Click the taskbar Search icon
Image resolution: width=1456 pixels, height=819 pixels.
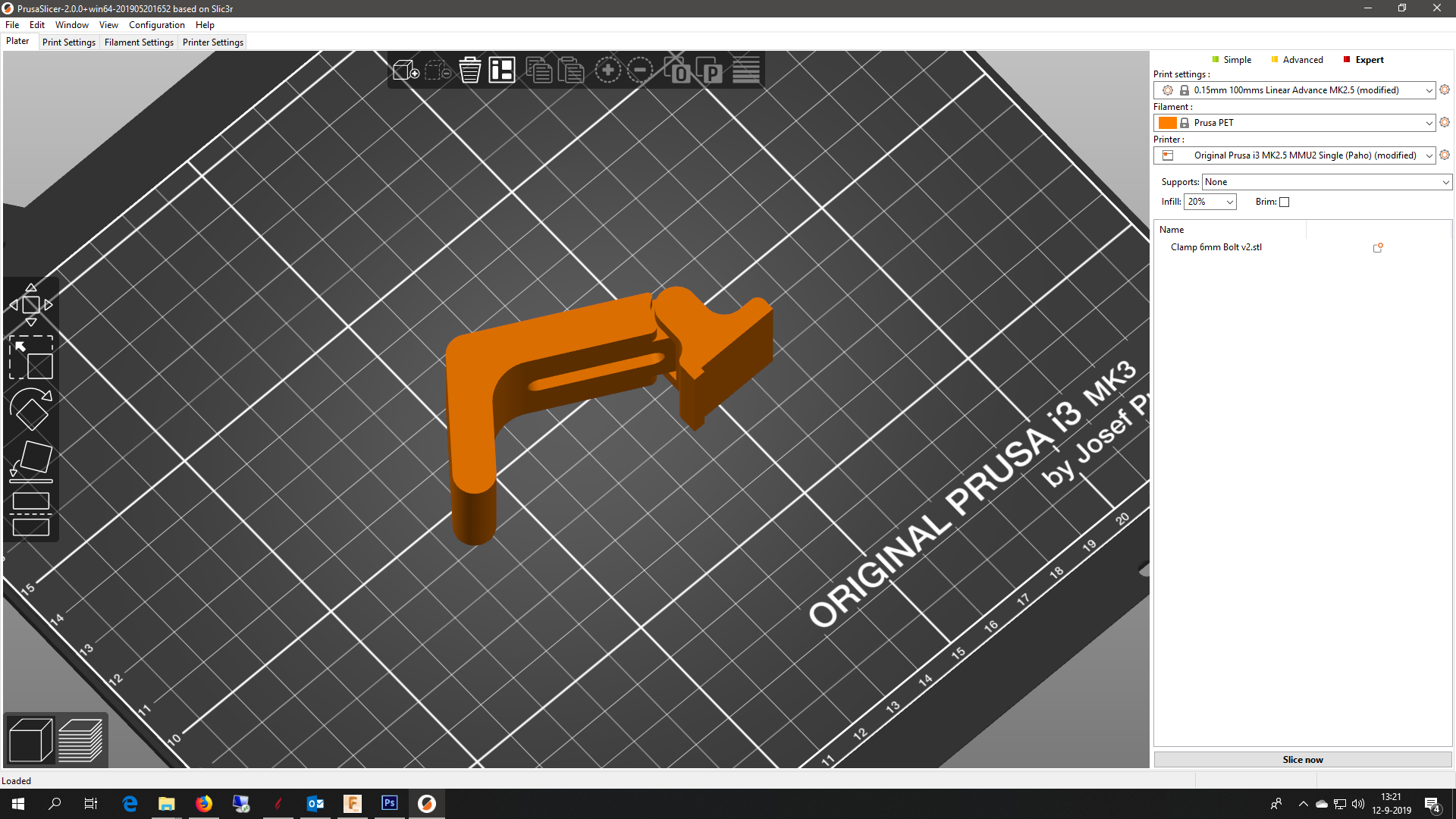click(x=55, y=804)
